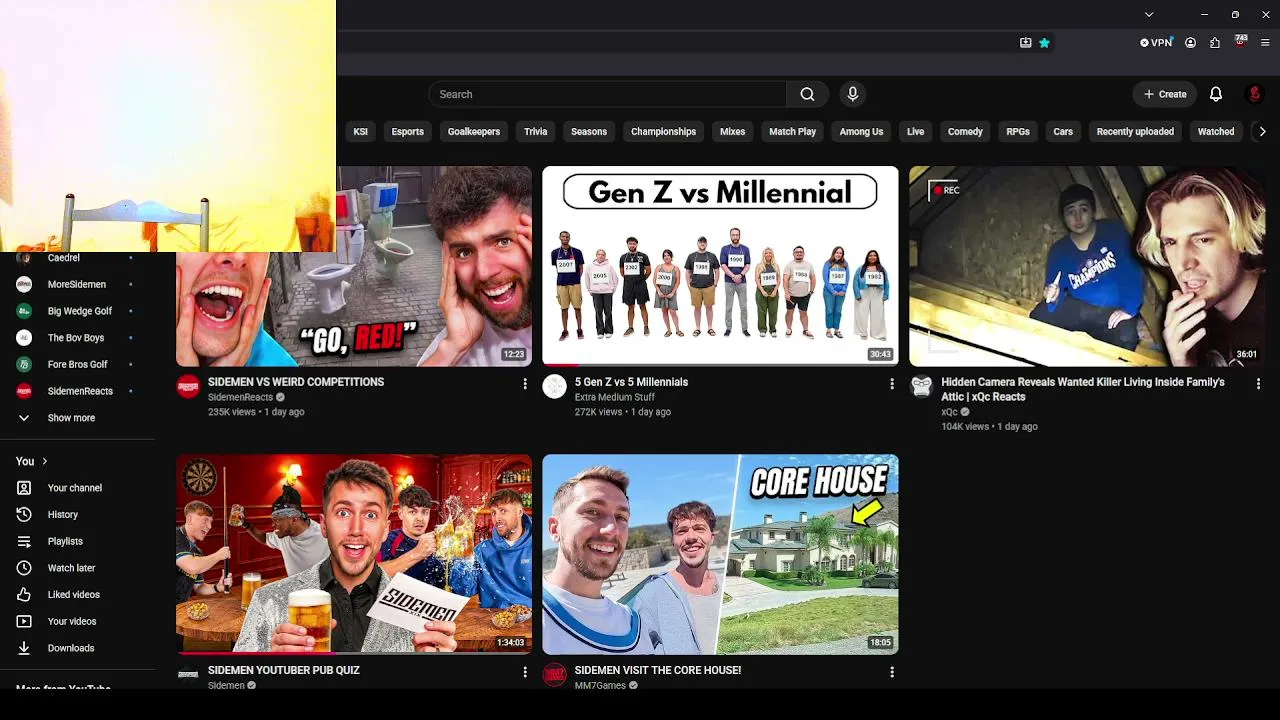This screenshot has height=720, width=1280.
Task: Click the Your videos play icon
Action: (24, 621)
